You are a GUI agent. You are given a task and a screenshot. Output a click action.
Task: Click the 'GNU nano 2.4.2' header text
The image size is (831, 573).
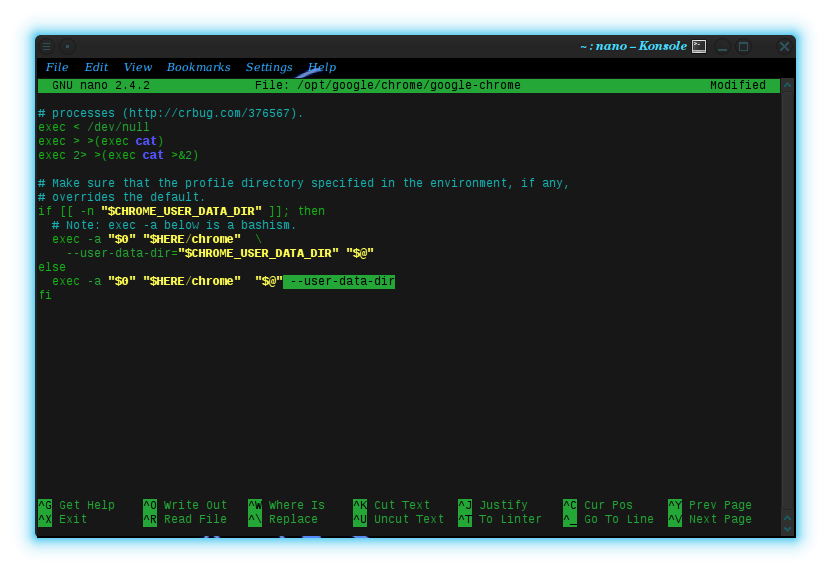pos(101,85)
